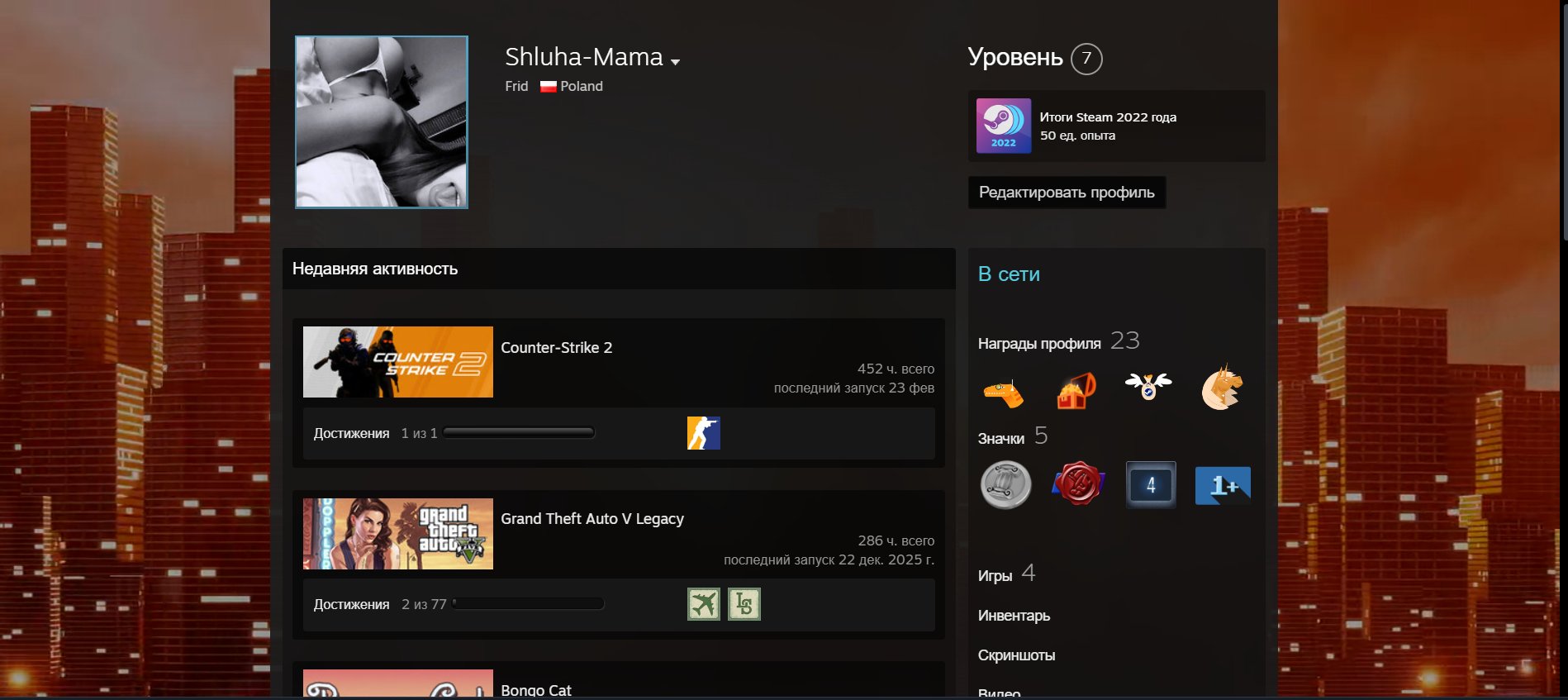Open the GTA V LS achievement icon
The width and height of the screenshot is (1568, 700).
click(x=744, y=604)
